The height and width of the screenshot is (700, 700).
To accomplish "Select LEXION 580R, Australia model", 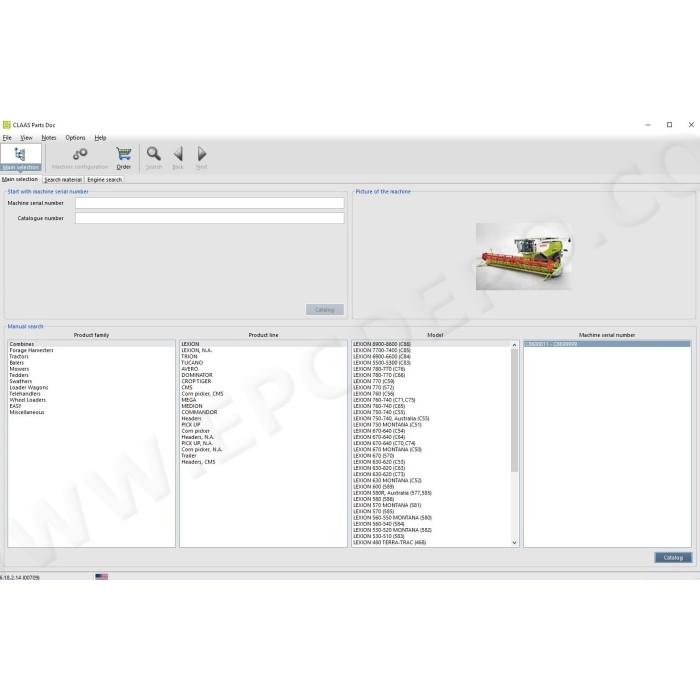I will [x=431, y=493].
